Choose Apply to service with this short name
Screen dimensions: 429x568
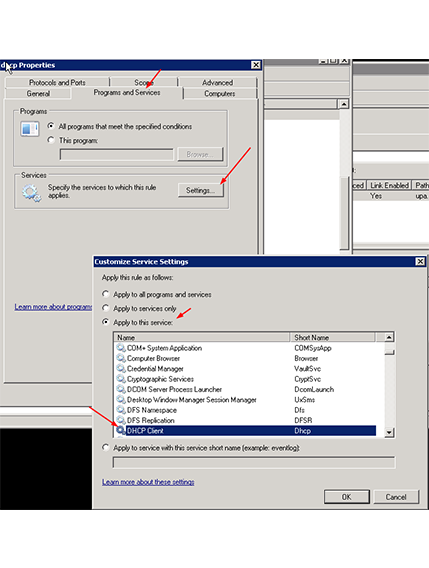click(x=105, y=447)
